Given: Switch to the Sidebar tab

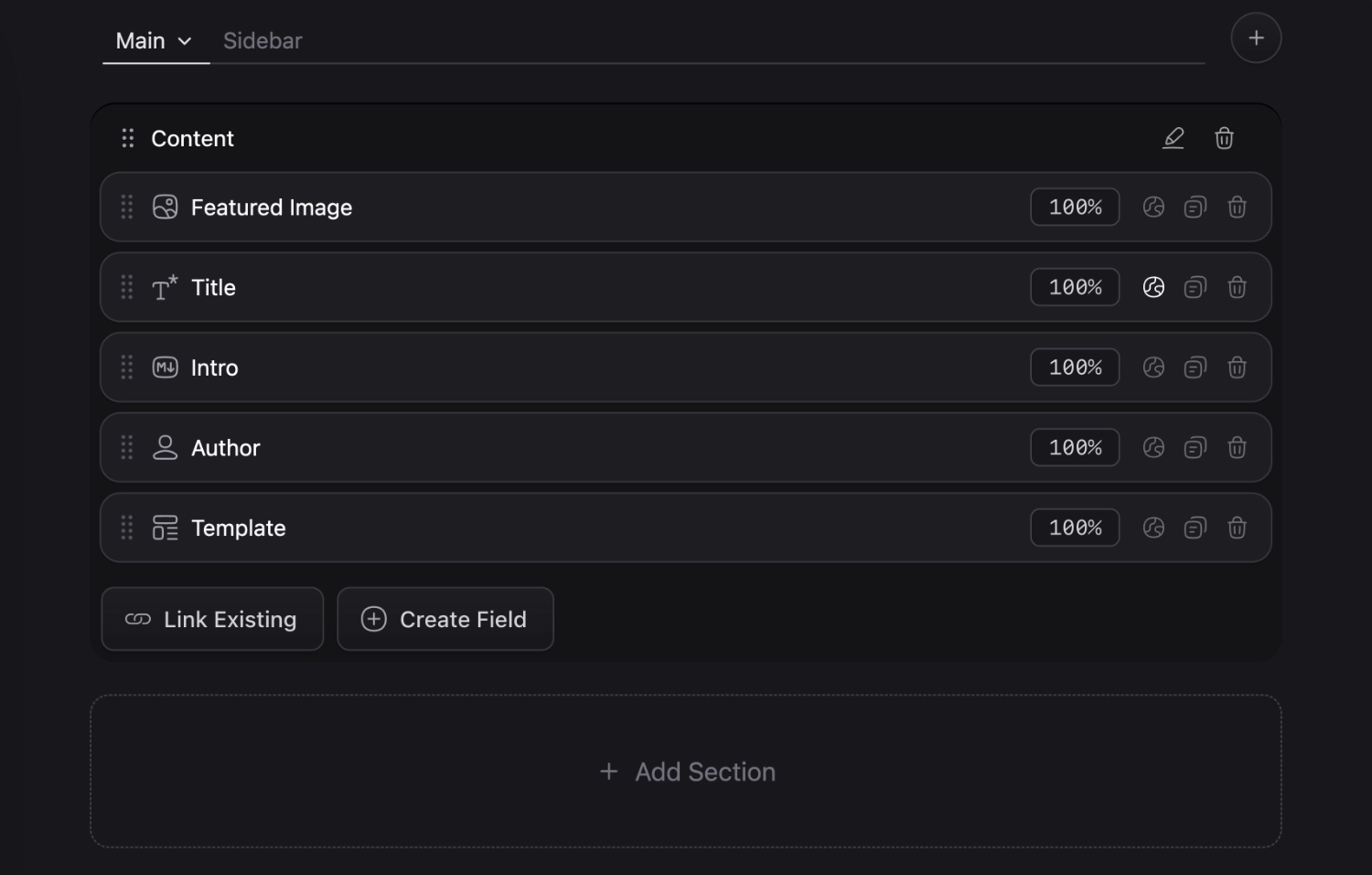Looking at the screenshot, I should point(263,40).
